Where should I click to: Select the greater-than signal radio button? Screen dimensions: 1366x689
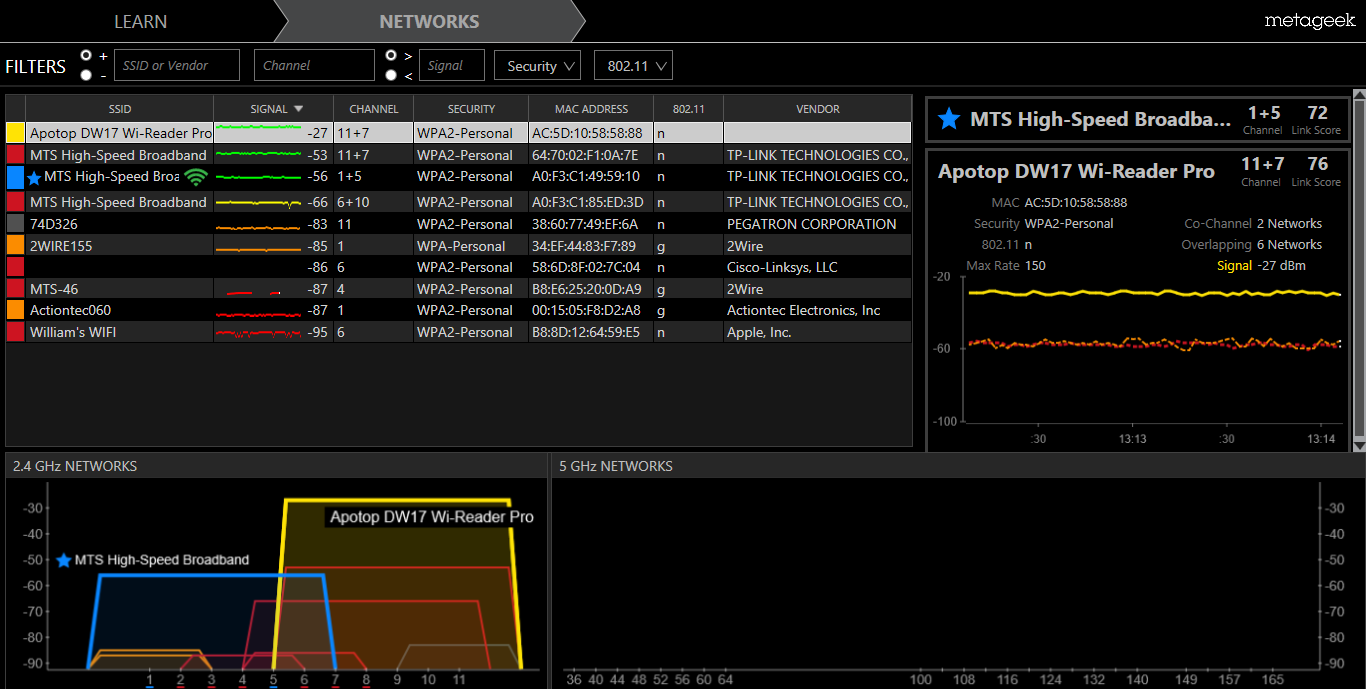pos(392,56)
